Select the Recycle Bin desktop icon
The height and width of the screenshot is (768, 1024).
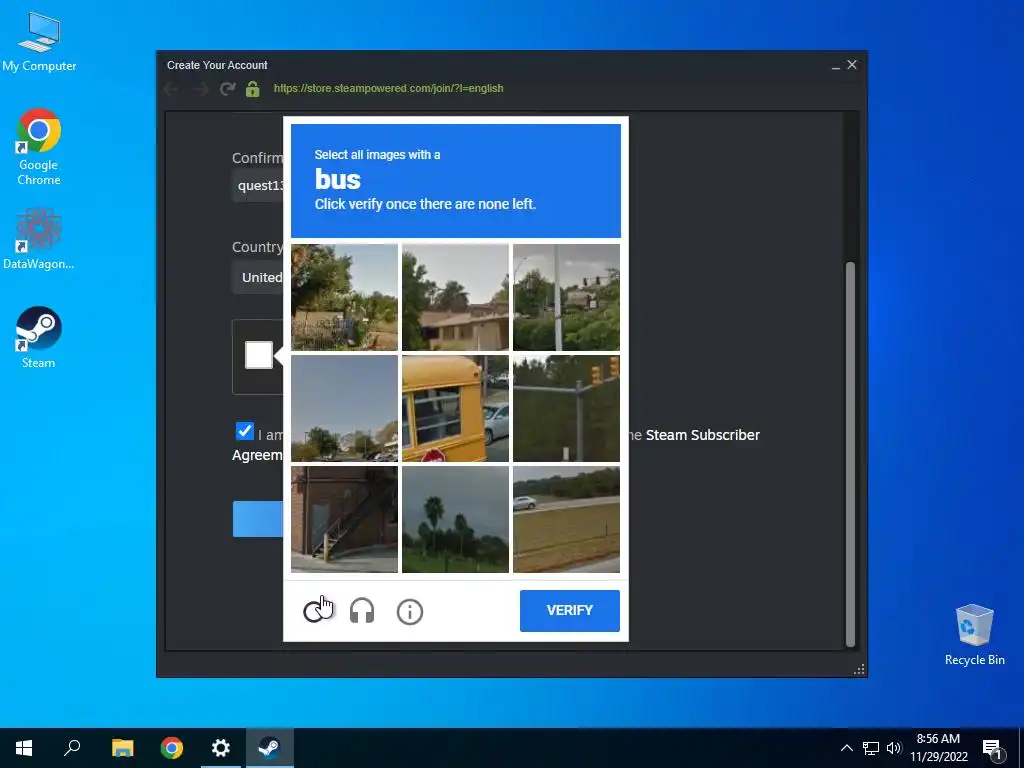coord(974,635)
